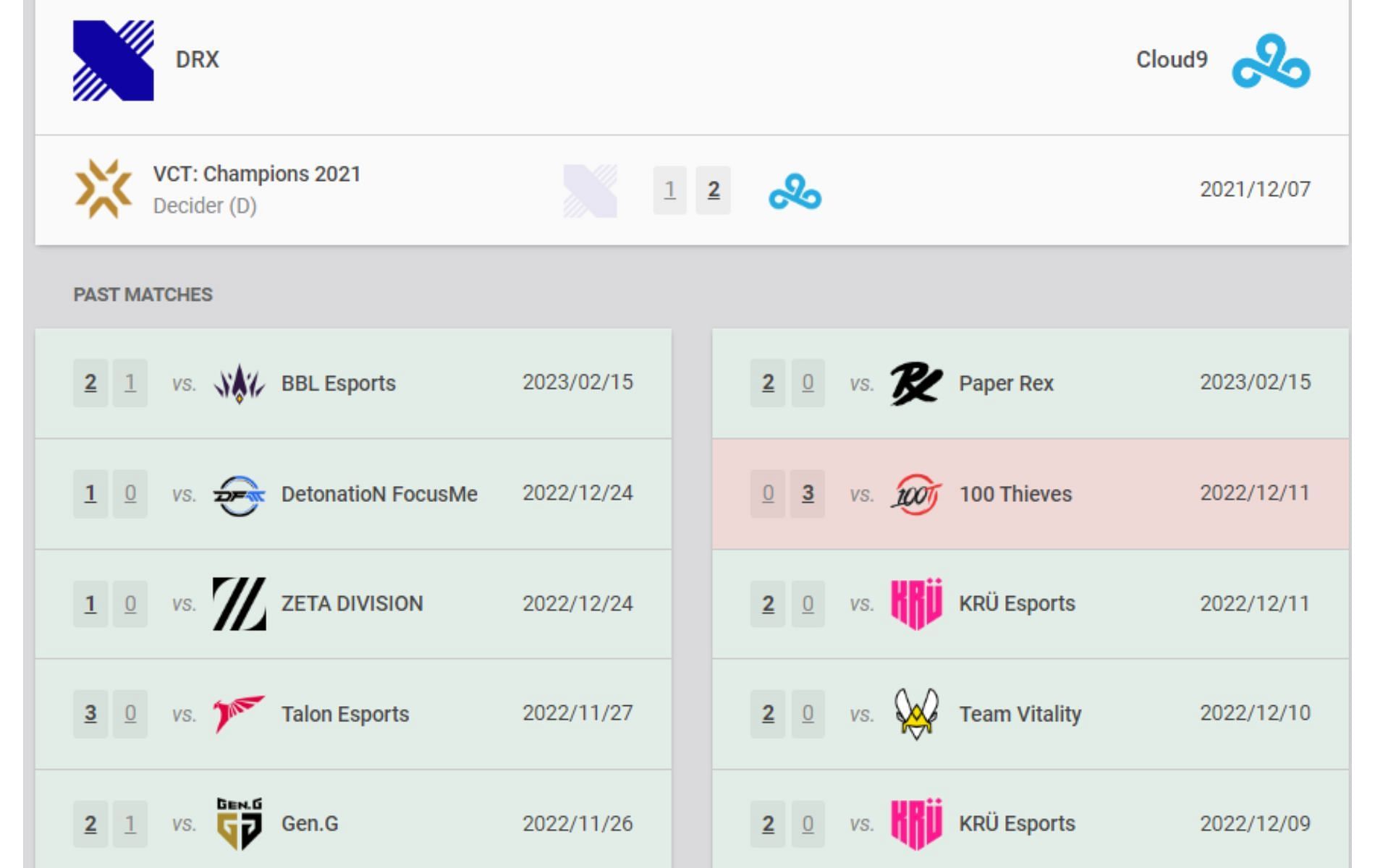Click score 1 in Gen.G row
The height and width of the screenshot is (868, 1375).
(130, 824)
